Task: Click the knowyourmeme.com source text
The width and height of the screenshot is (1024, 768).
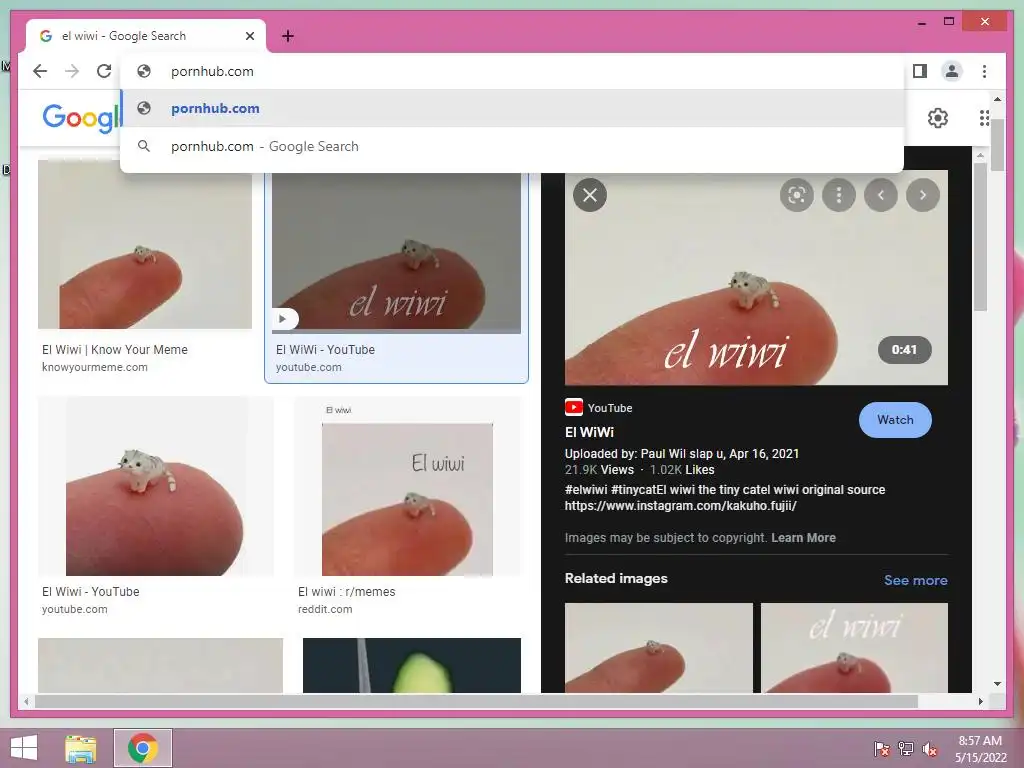Action: pos(95,367)
